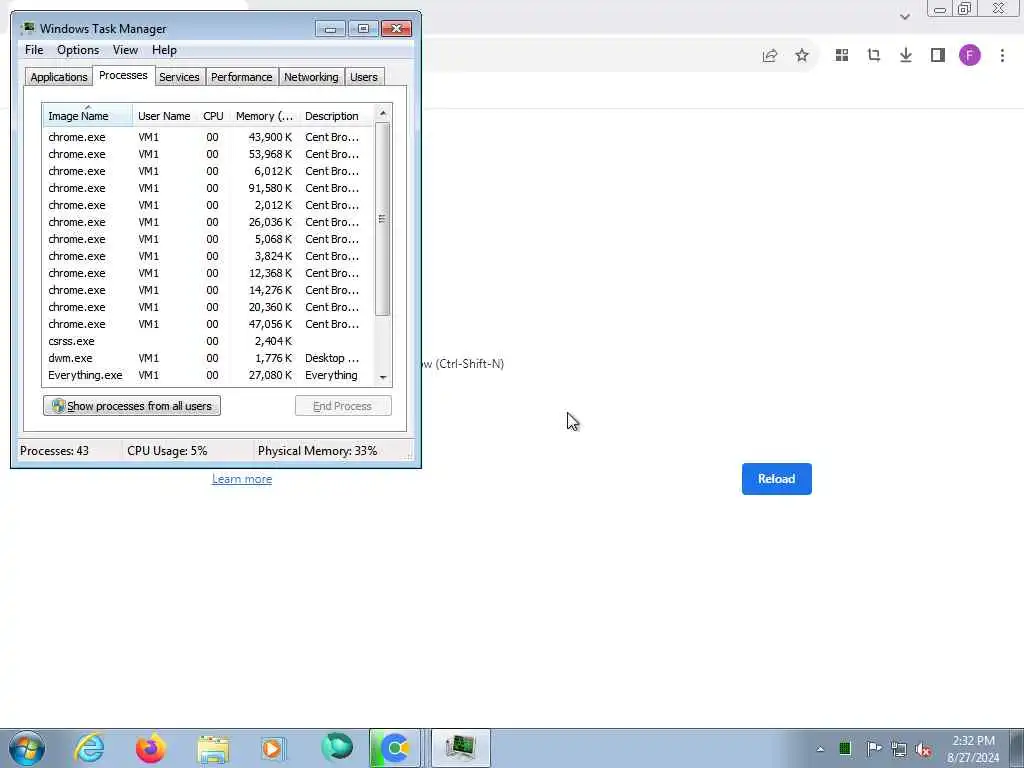This screenshot has width=1024, height=768.
Task: Click Show Desktop strip at taskbar end
Action: 1016,748
